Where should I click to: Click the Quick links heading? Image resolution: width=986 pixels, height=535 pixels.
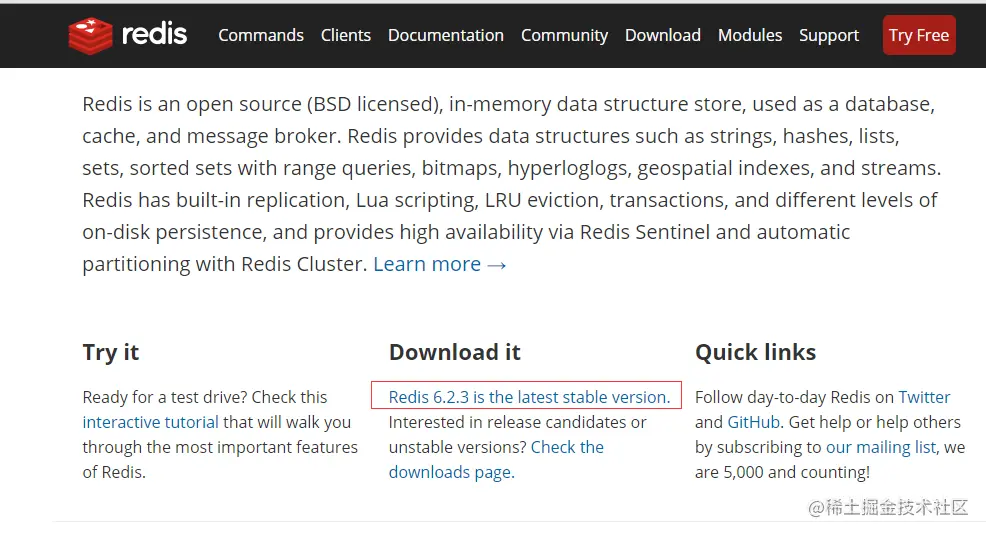coord(755,352)
